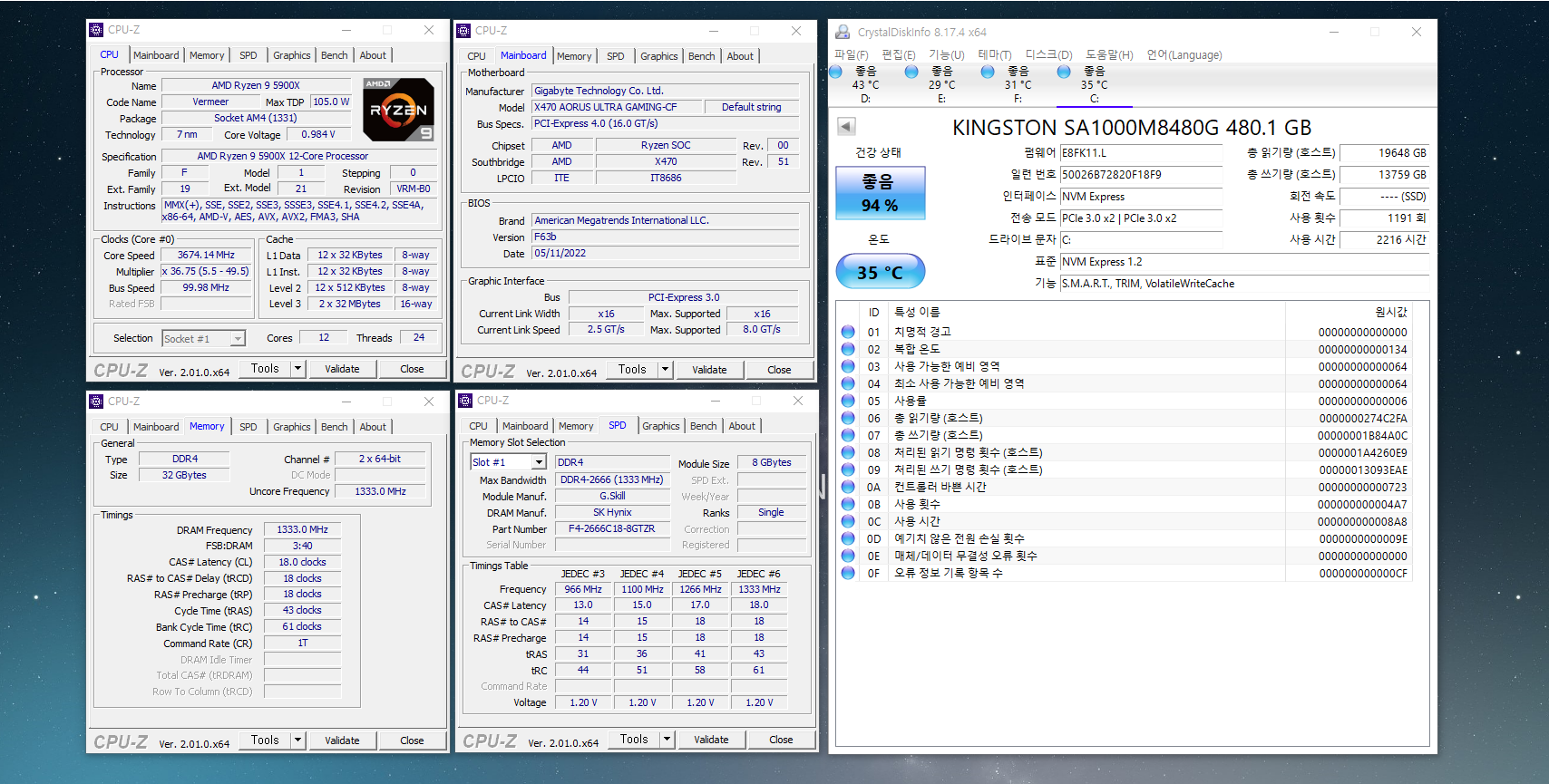Open 디스크(D) menu in CrystalDiskInfo
1549x784 pixels.
tap(1049, 55)
